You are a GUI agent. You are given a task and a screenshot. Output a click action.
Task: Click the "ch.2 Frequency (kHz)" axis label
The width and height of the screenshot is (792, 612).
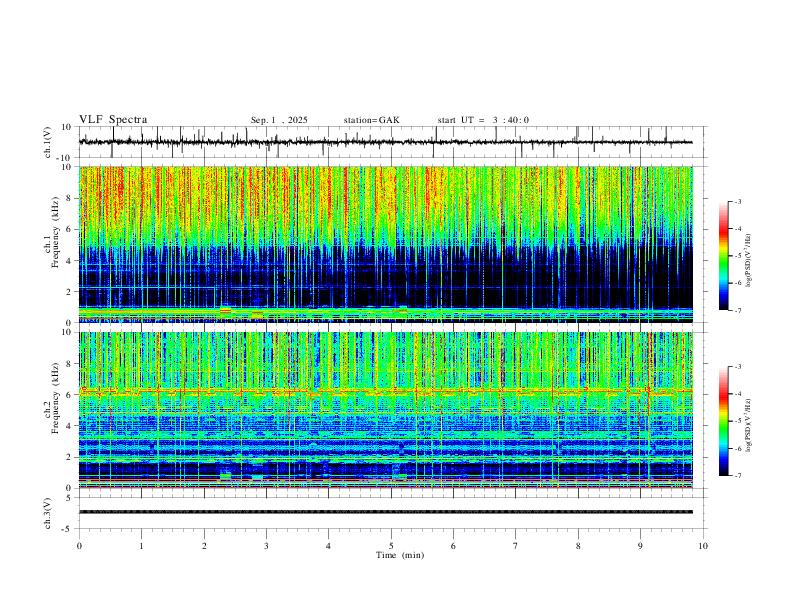coord(51,398)
